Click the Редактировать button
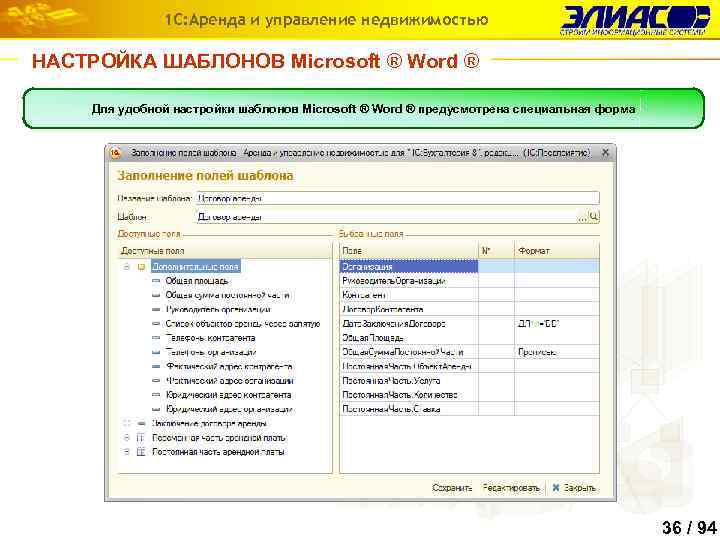The image size is (720, 540). (511, 488)
